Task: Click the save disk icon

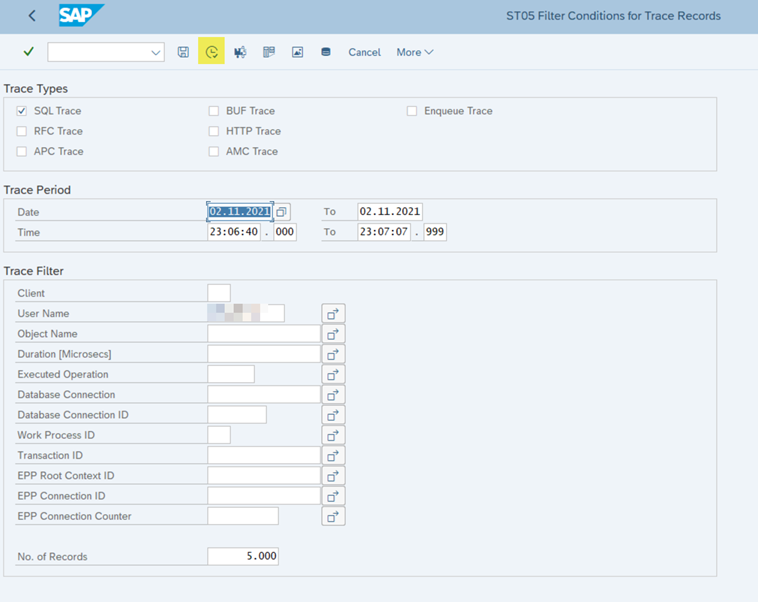Action: (x=183, y=52)
